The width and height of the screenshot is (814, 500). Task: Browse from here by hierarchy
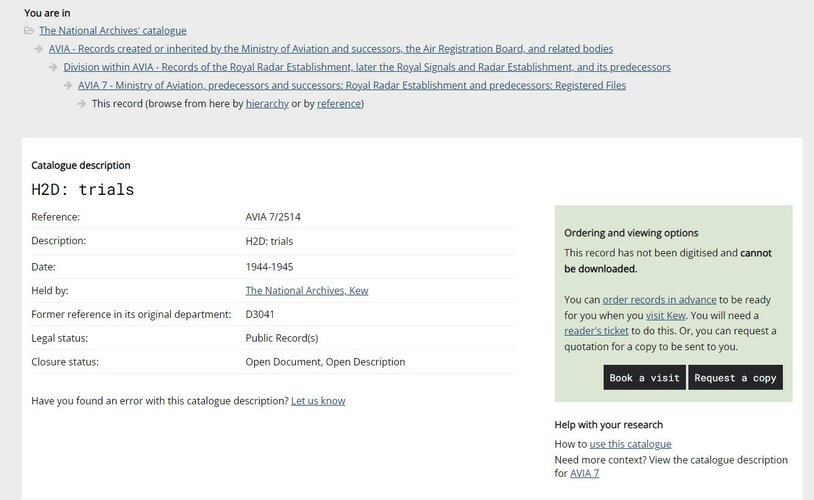[x=267, y=103]
